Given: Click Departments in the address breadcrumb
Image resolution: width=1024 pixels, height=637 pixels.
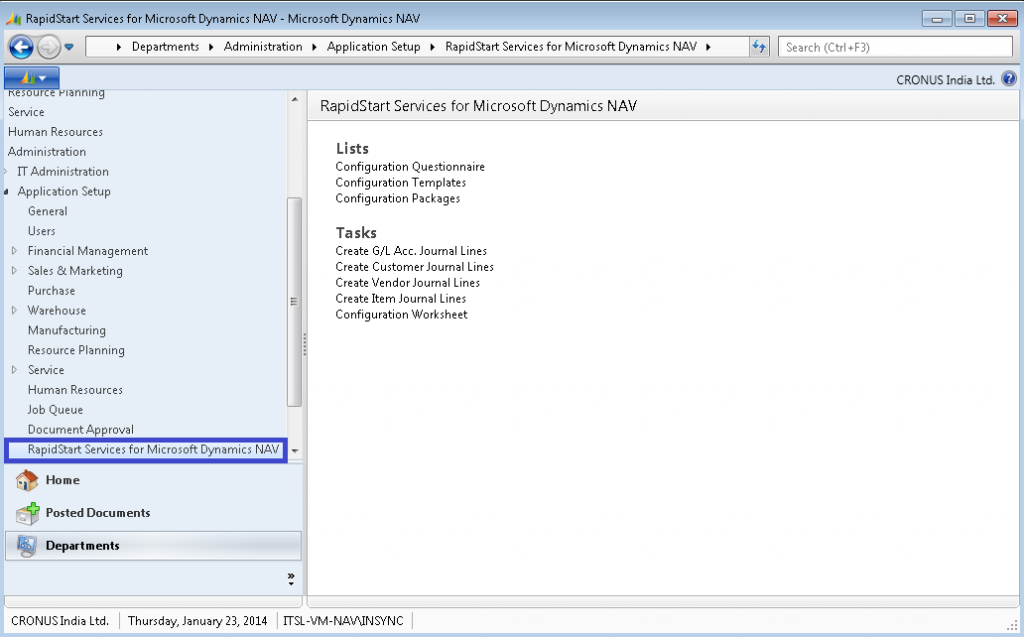Looking at the screenshot, I should [165, 46].
